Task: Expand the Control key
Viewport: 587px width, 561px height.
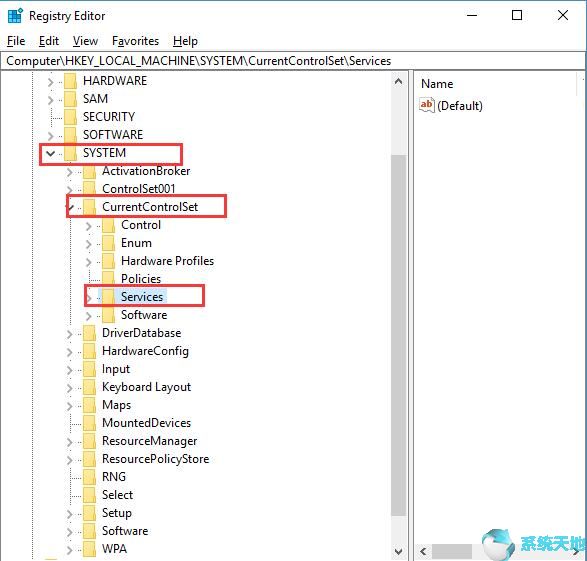Action: click(89, 226)
